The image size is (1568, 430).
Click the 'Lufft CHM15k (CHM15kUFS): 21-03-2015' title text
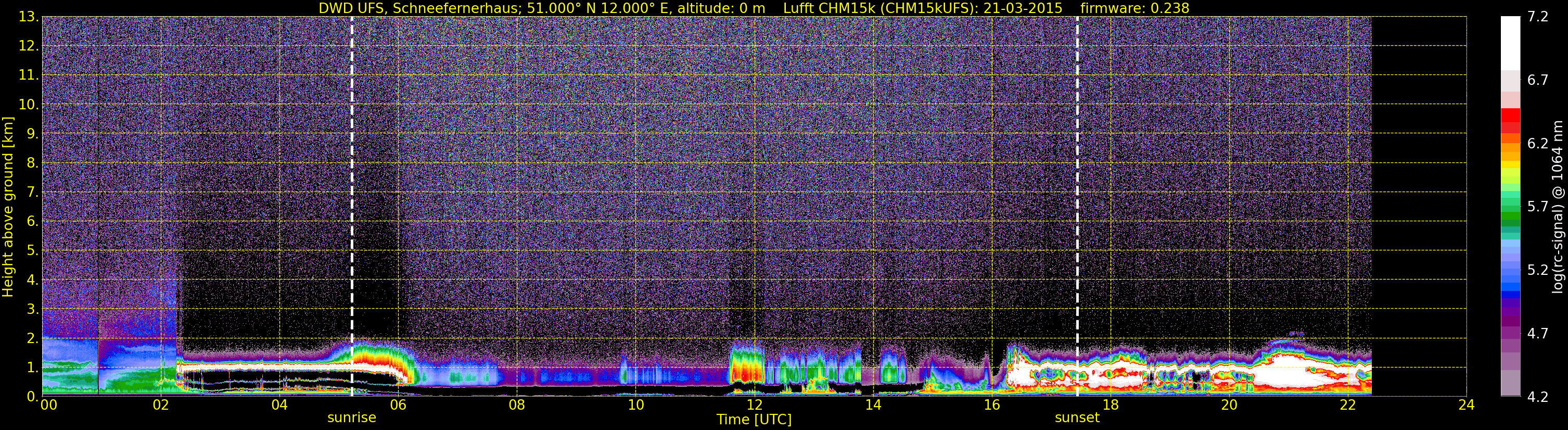[x=923, y=8]
